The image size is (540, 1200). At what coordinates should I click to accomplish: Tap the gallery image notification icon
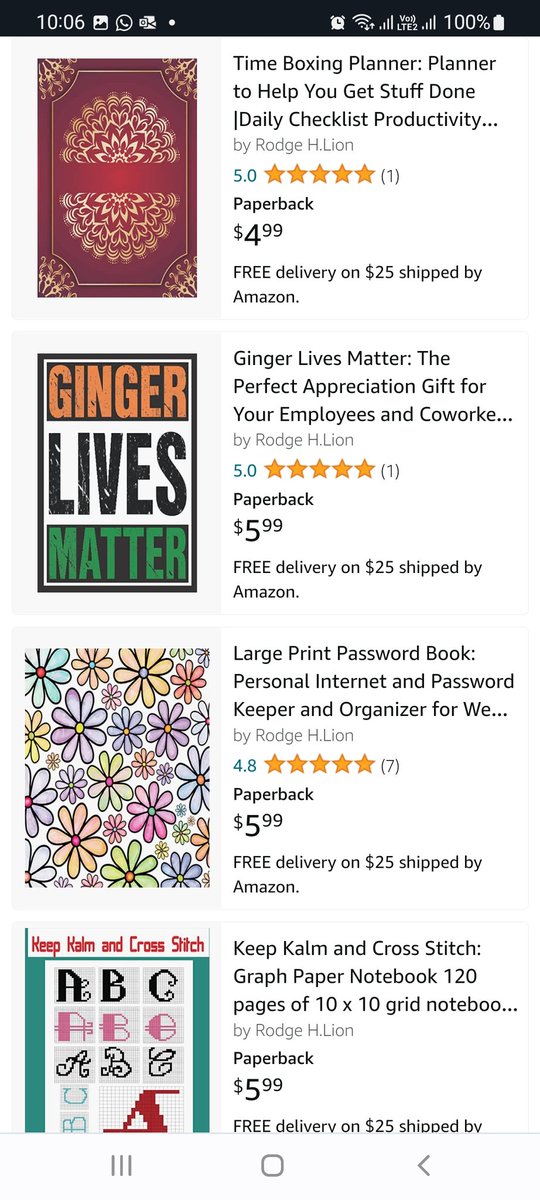click(x=100, y=22)
